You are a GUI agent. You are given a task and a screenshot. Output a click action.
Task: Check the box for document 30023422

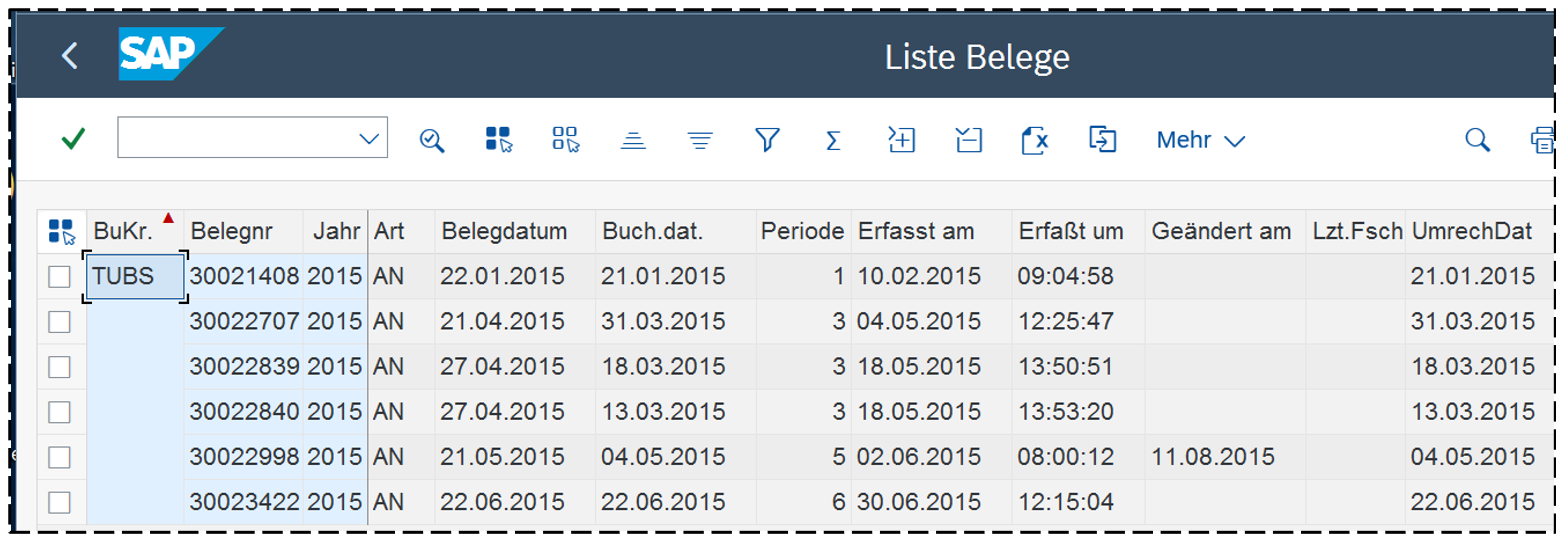[60, 502]
